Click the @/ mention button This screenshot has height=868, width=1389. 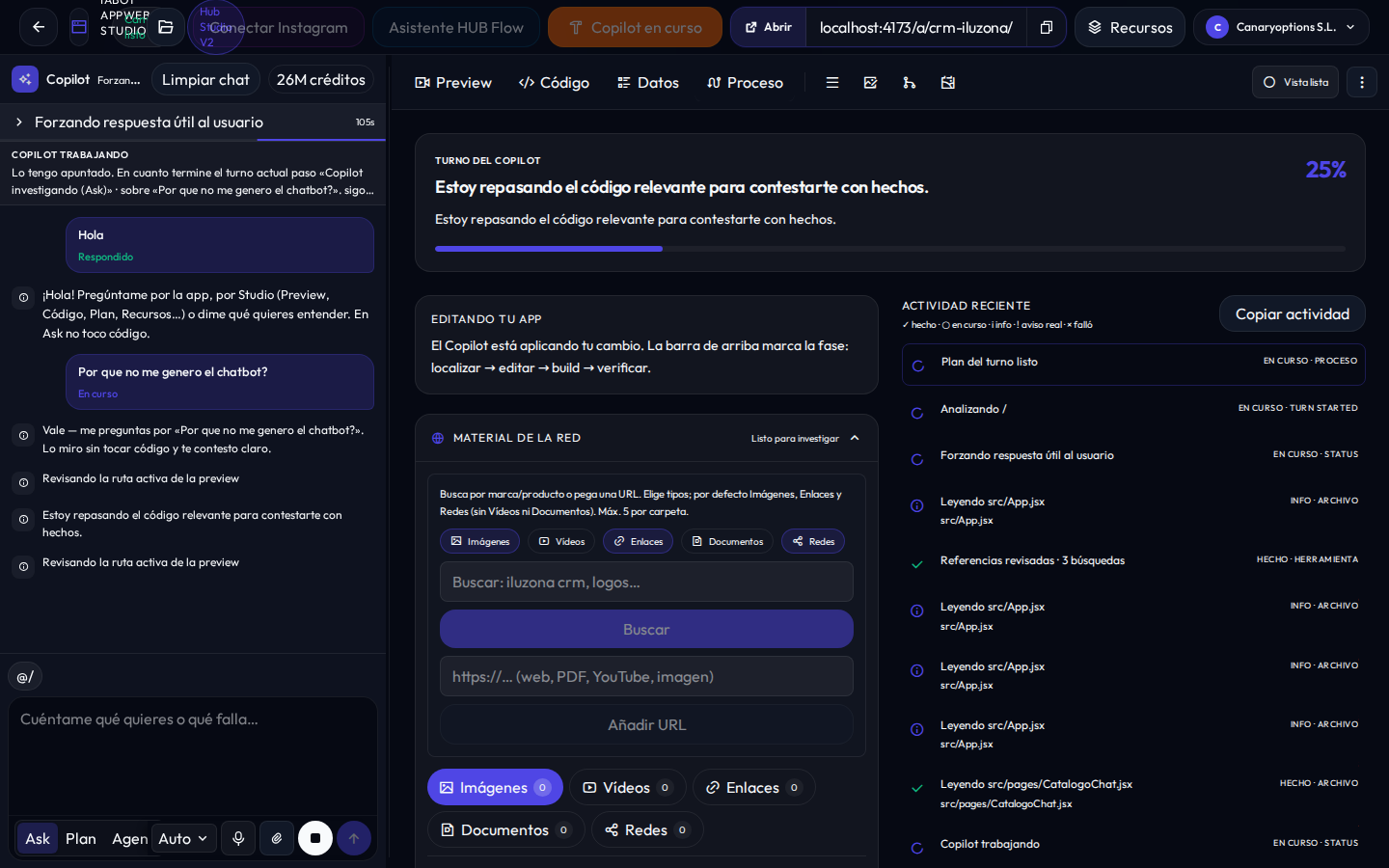25,677
